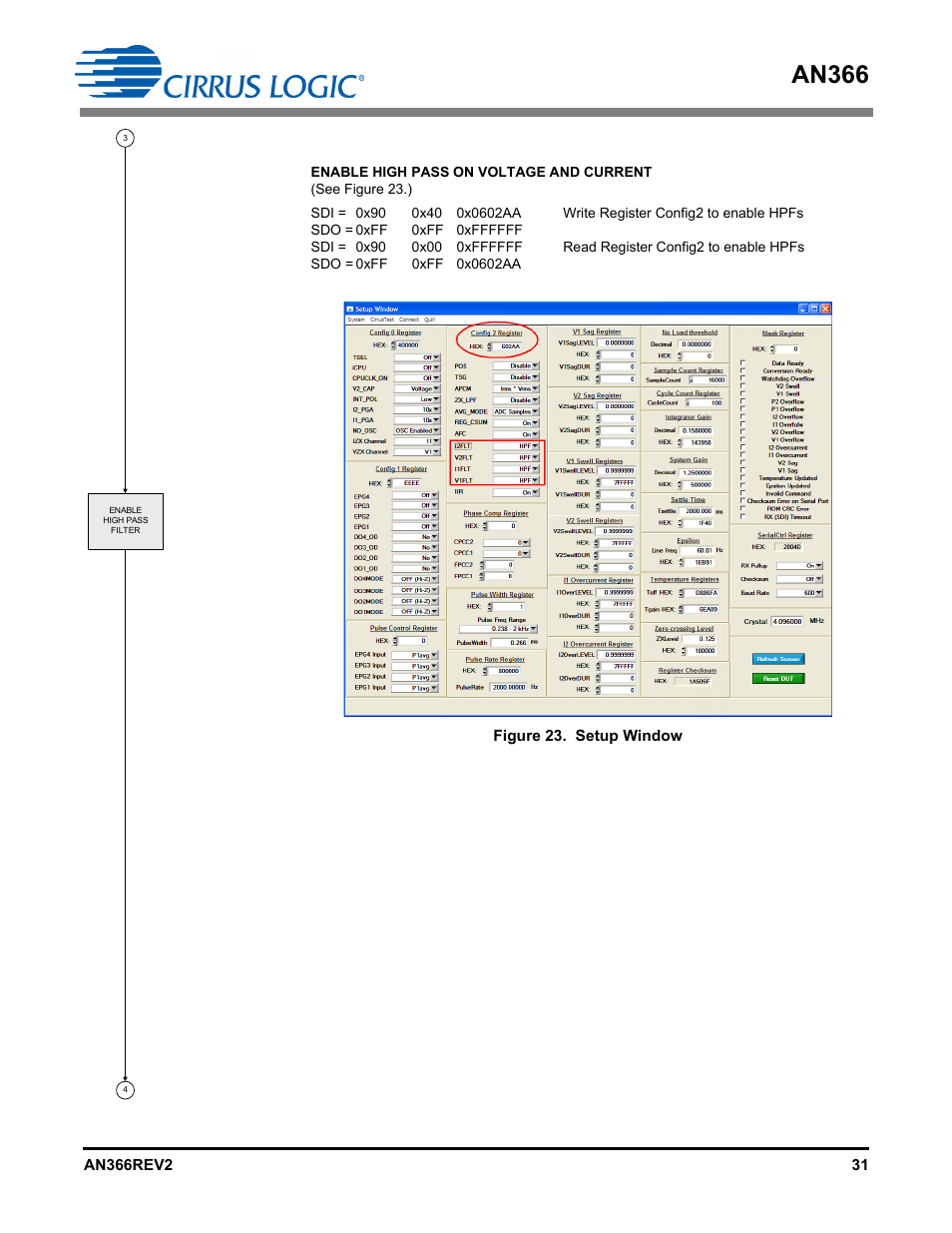952x1233 pixels.
Task: Open the Pulse Freq Range dropdown
Action: tap(499, 629)
